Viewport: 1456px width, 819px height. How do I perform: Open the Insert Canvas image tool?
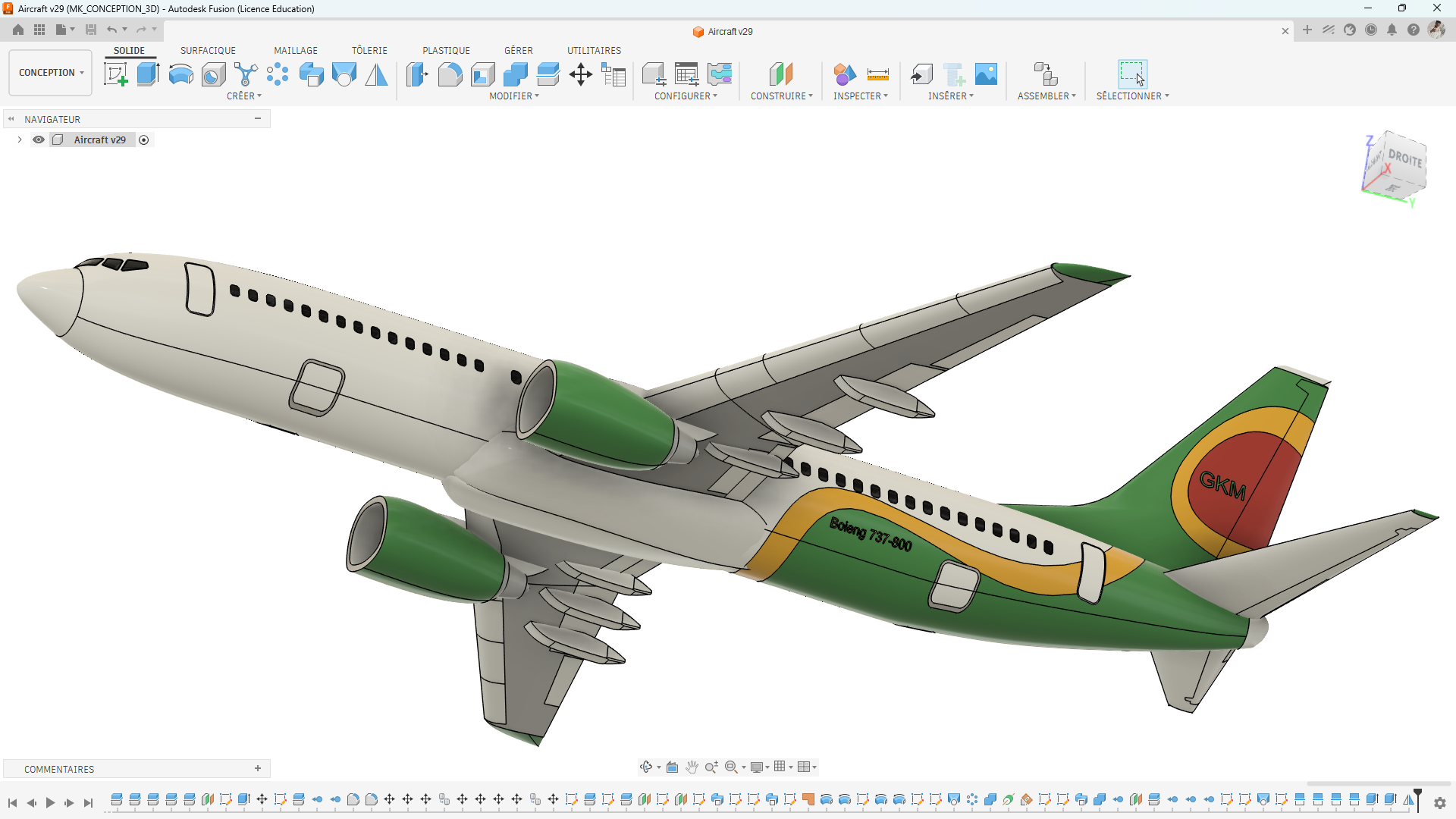coord(986,74)
